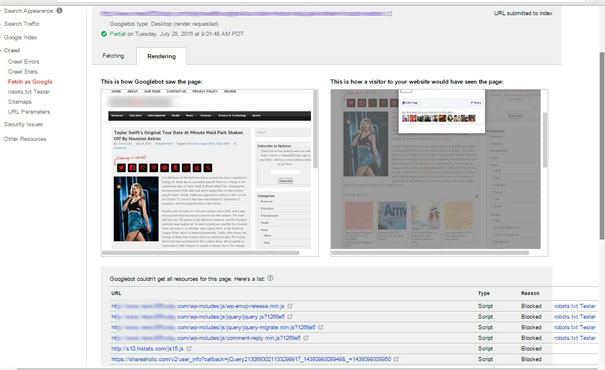Open Security Issues in sidebar
The width and height of the screenshot is (605, 370).
[23, 124]
